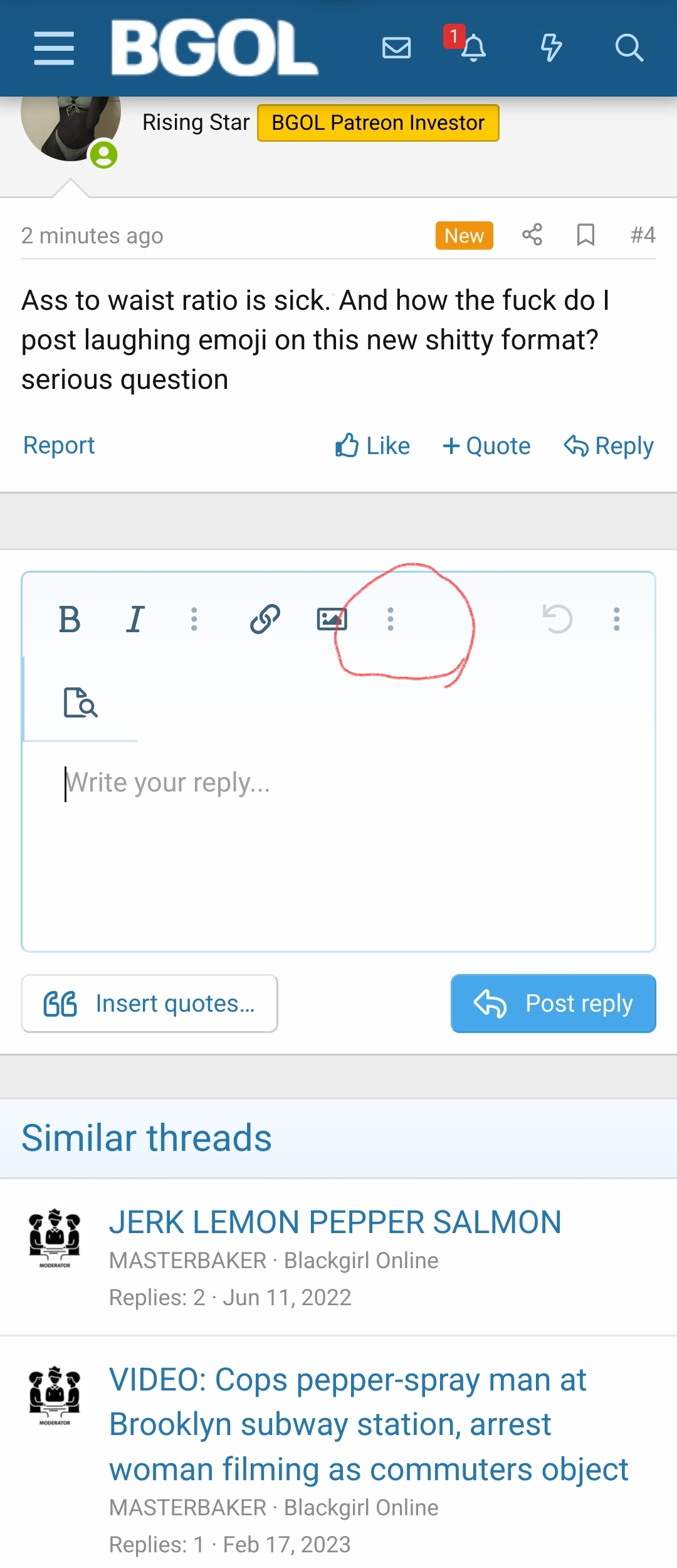The height and width of the screenshot is (1568, 677).
Task: Open the JERK LEMON PEPPER SALMON thread
Action: click(x=335, y=1222)
